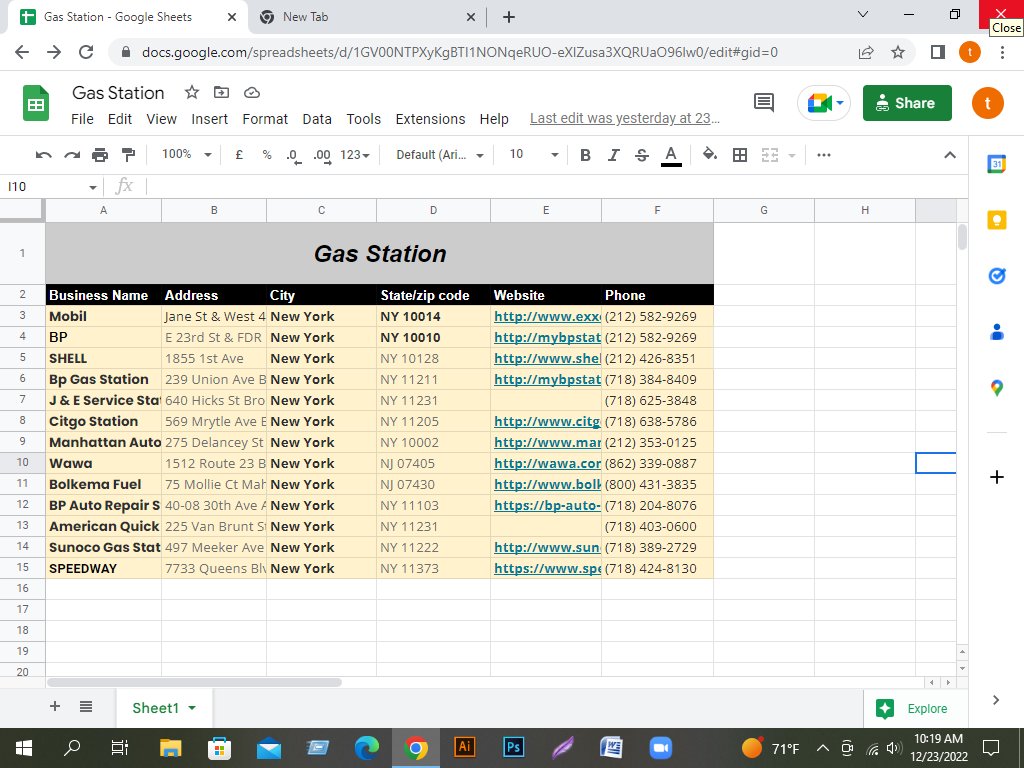
Task: Open the Default (Ari...) font dropdown
Action: coord(440,155)
